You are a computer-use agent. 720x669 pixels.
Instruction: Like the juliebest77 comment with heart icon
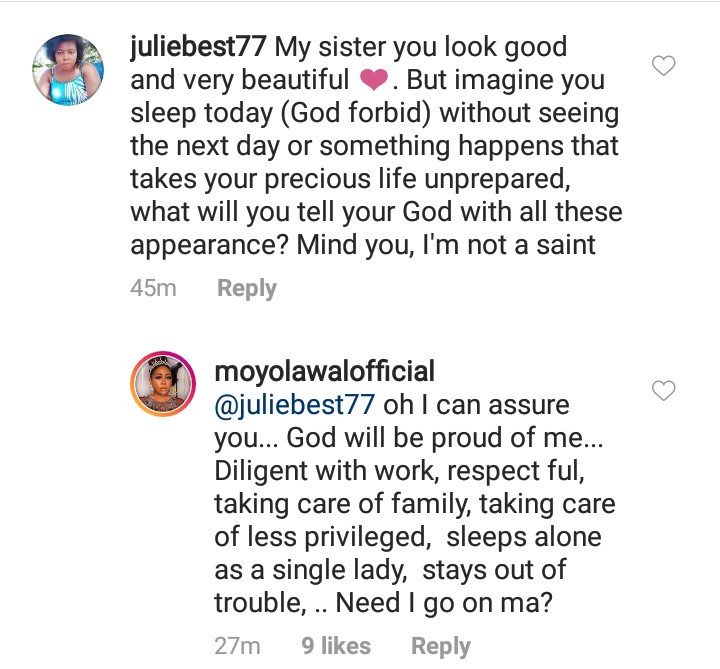click(663, 67)
